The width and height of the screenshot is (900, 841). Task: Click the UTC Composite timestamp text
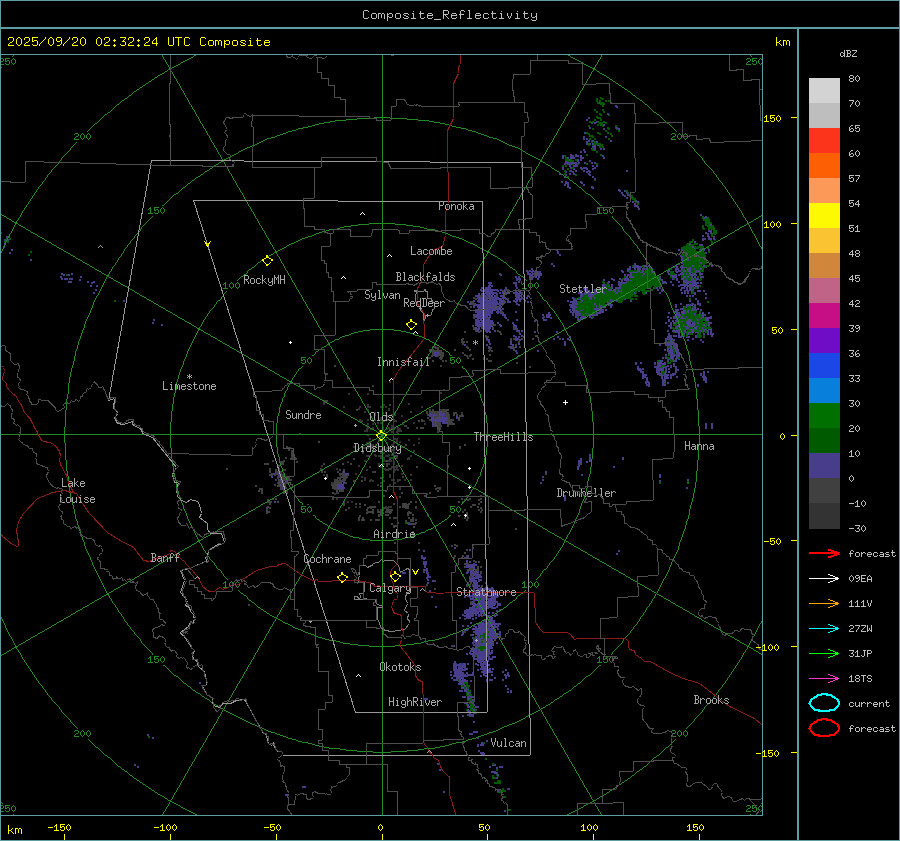[x=138, y=42]
